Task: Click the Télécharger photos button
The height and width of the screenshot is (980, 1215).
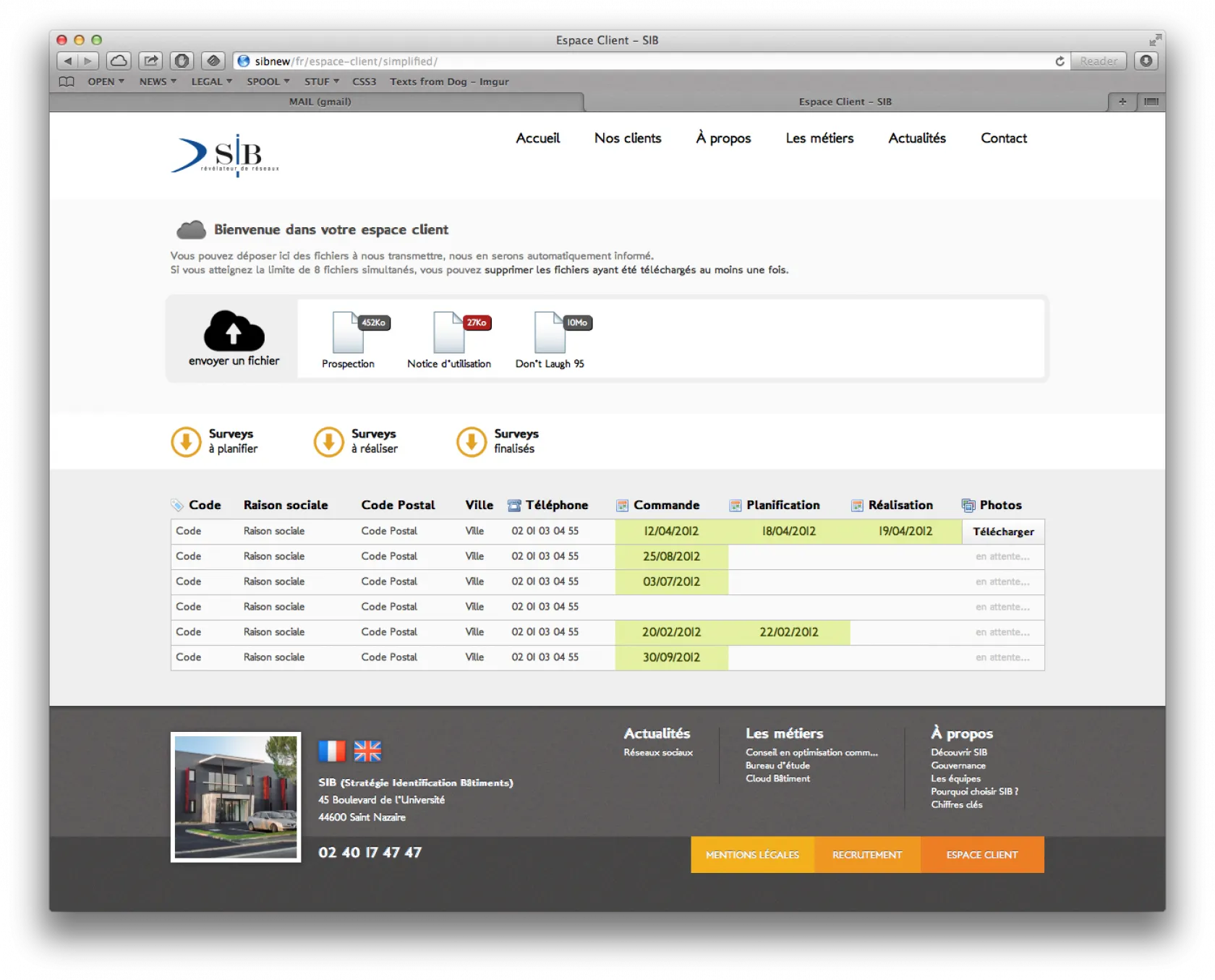Action: click(1003, 532)
